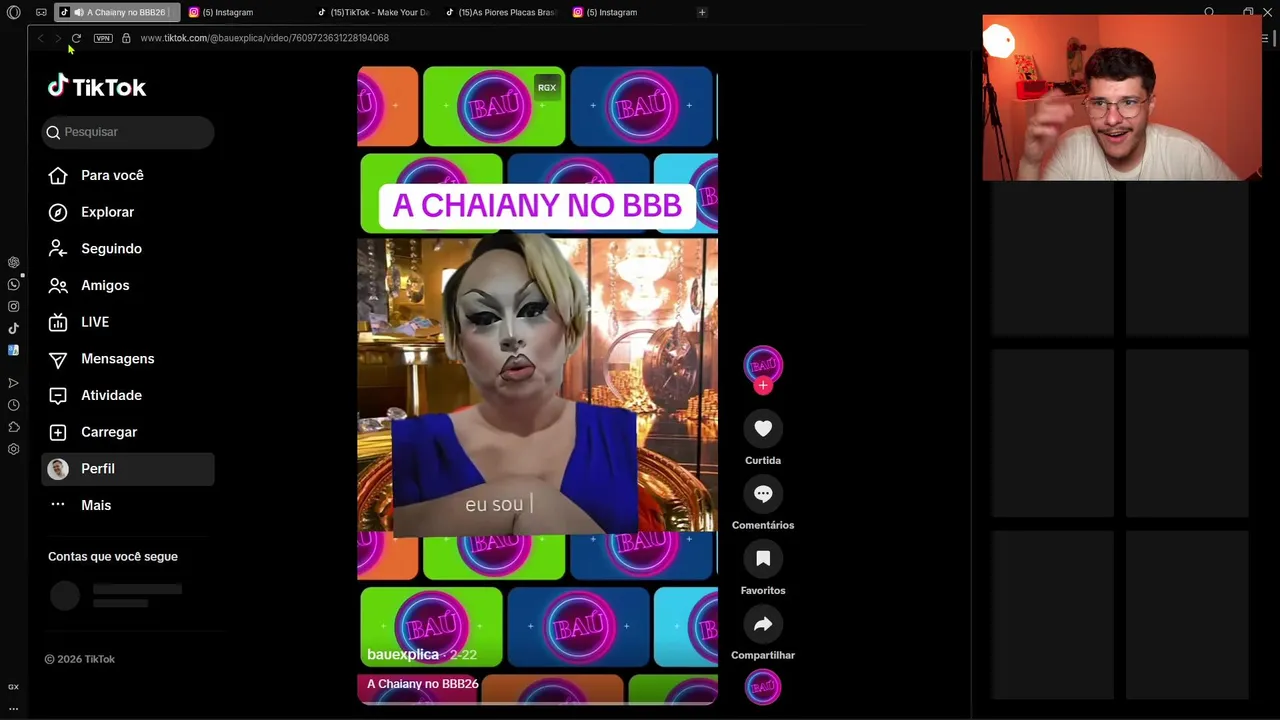Share video with Compartilhar arrow icon
Viewport: 1280px width, 720px height.
(x=763, y=624)
